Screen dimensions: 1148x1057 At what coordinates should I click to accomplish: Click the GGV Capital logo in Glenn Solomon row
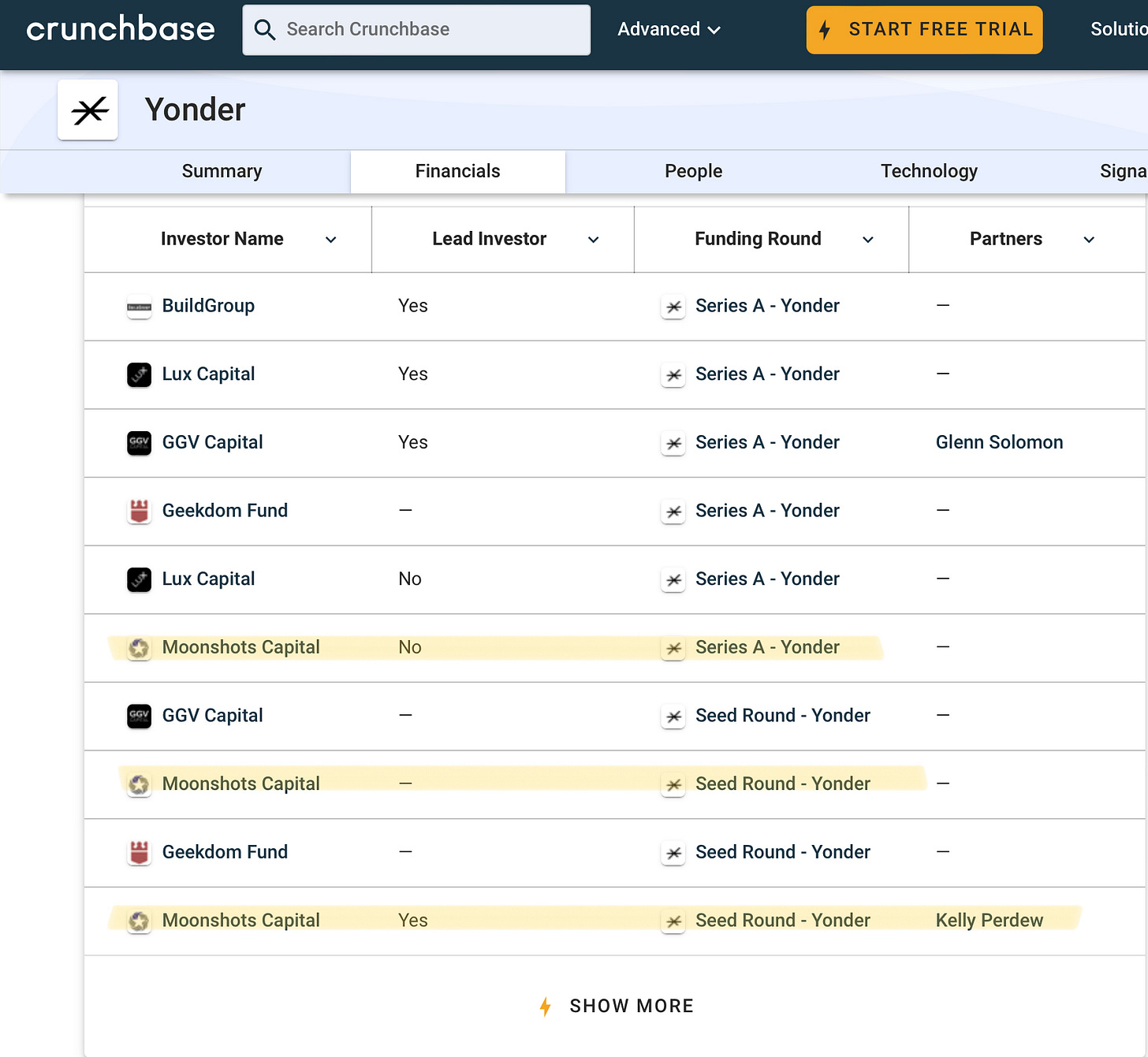140,443
